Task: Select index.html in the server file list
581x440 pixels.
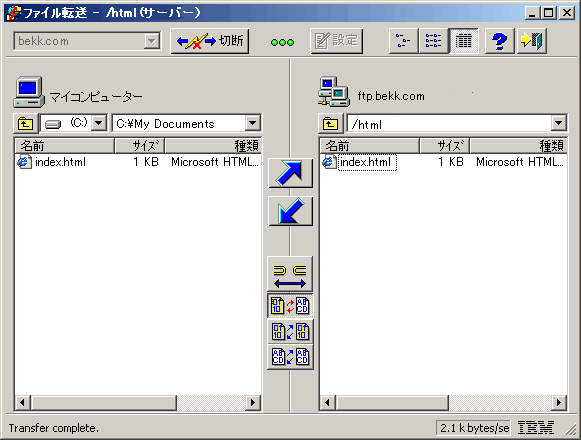Action: 365,162
